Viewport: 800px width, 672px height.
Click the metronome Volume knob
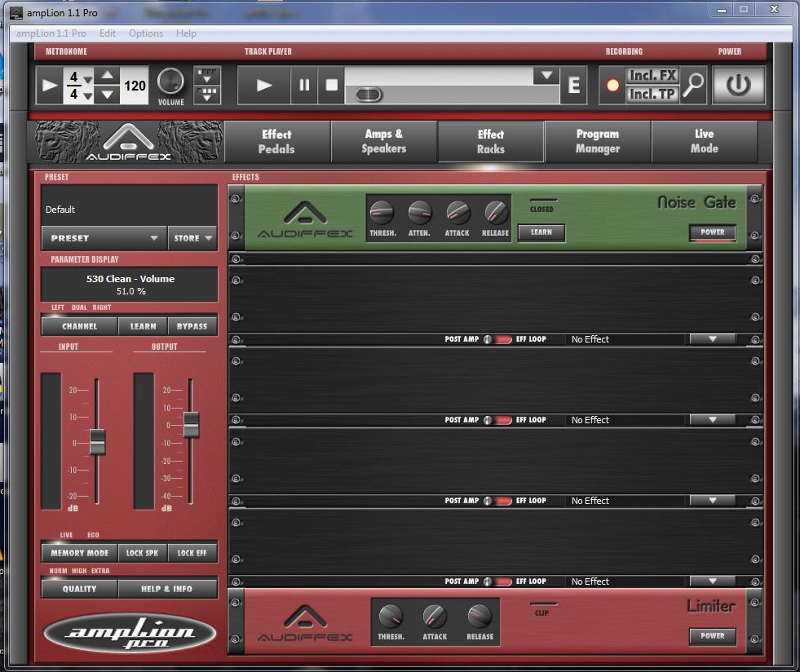coord(170,82)
